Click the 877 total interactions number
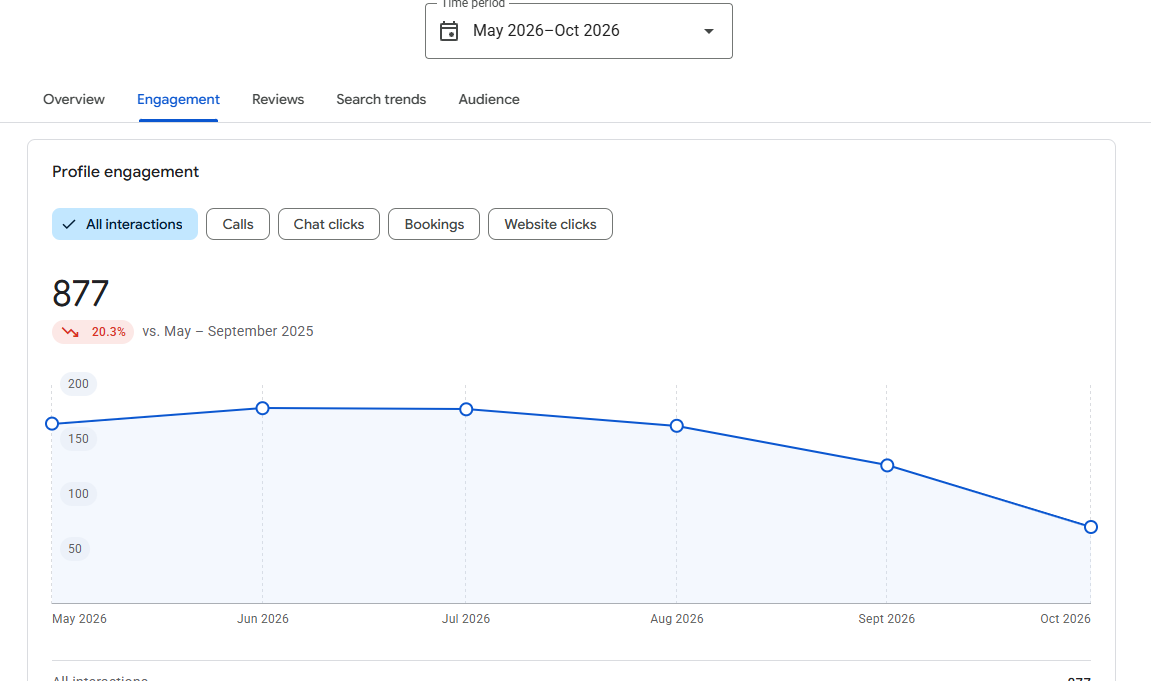 click(x=81, y=294)
